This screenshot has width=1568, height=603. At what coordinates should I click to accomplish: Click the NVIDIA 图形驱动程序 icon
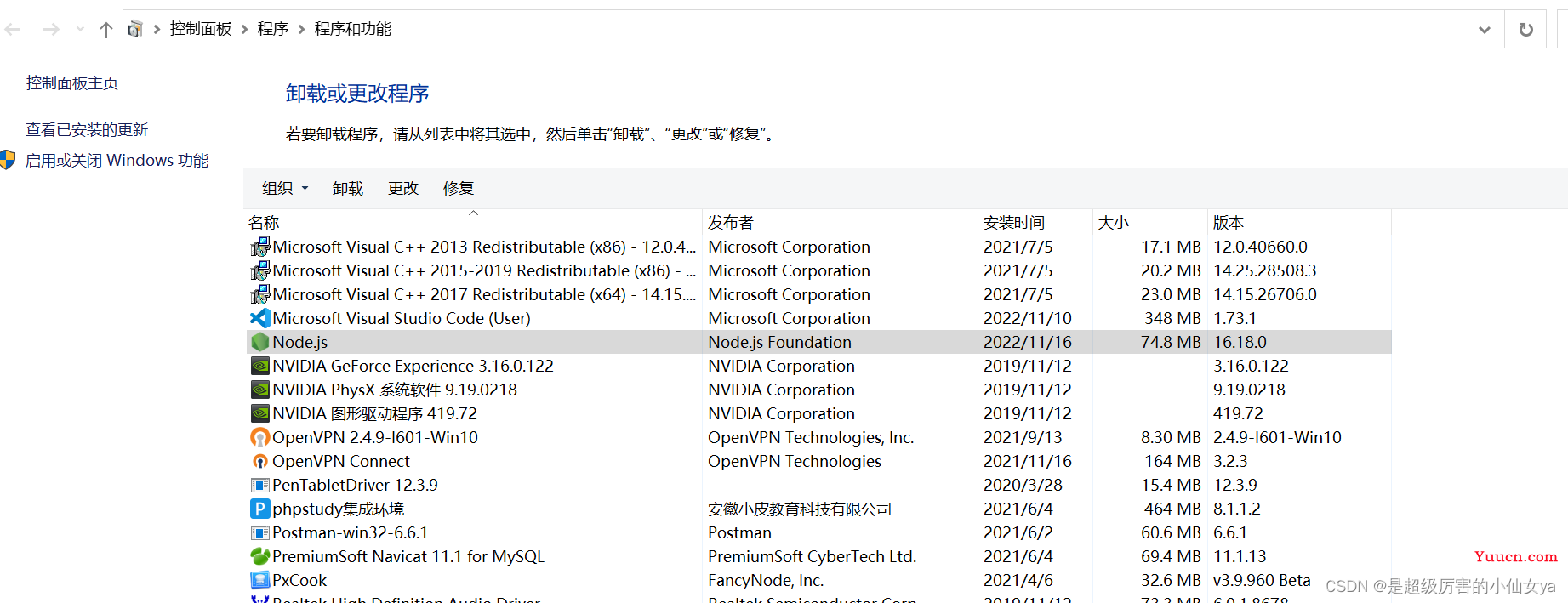click(260, 413)
